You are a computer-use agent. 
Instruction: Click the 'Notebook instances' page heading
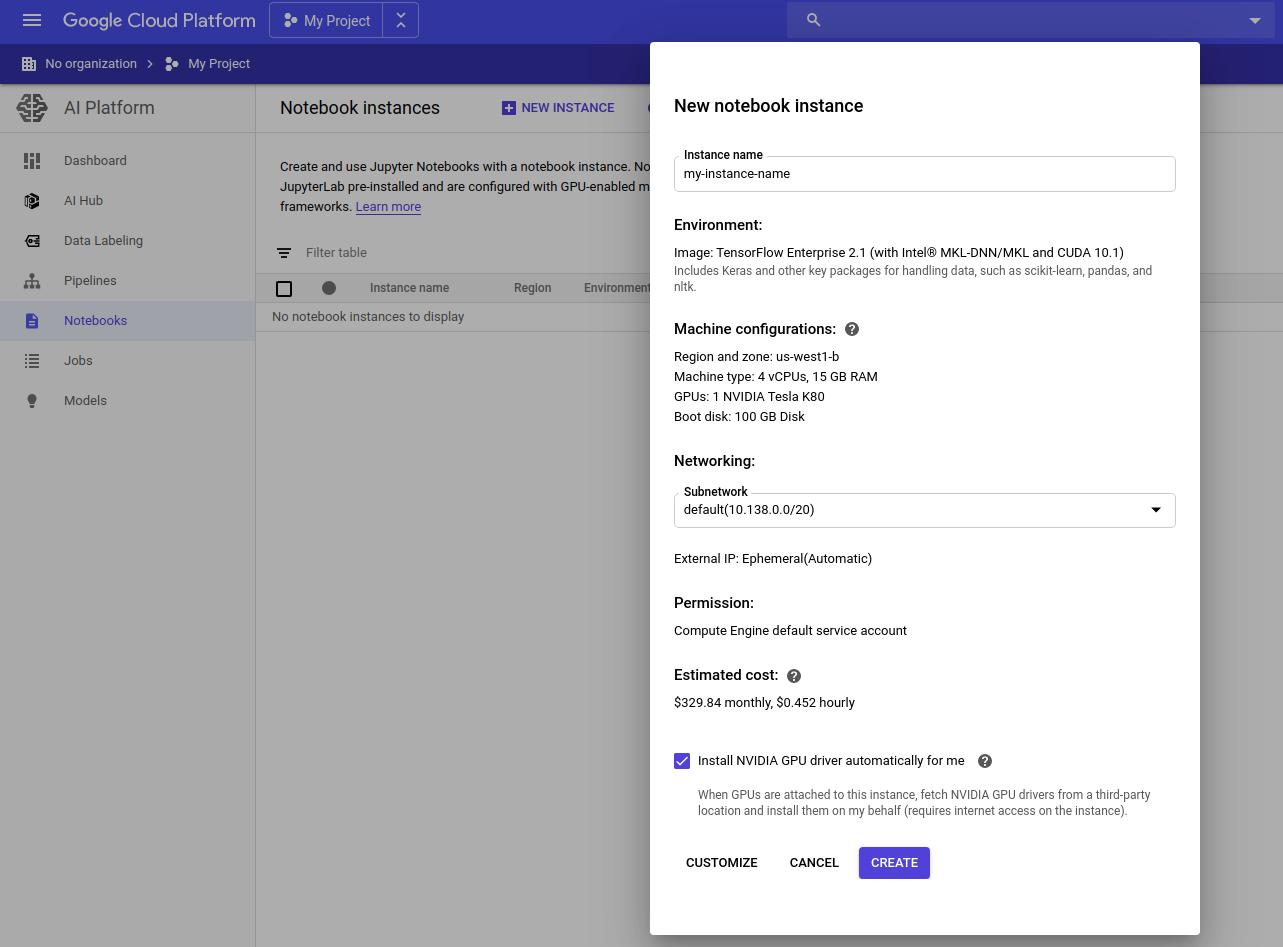click(360, 108)
